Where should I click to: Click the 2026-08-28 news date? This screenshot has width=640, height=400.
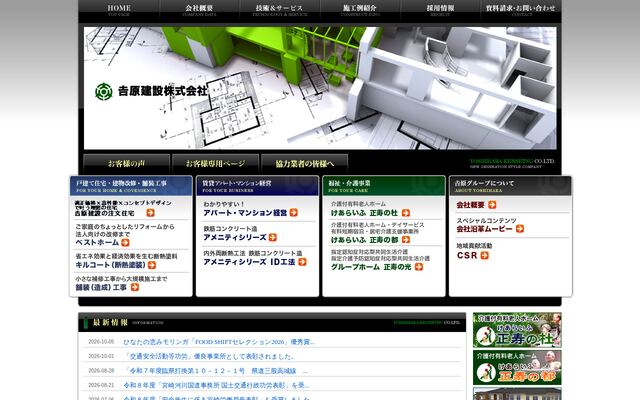click(101, 371)
